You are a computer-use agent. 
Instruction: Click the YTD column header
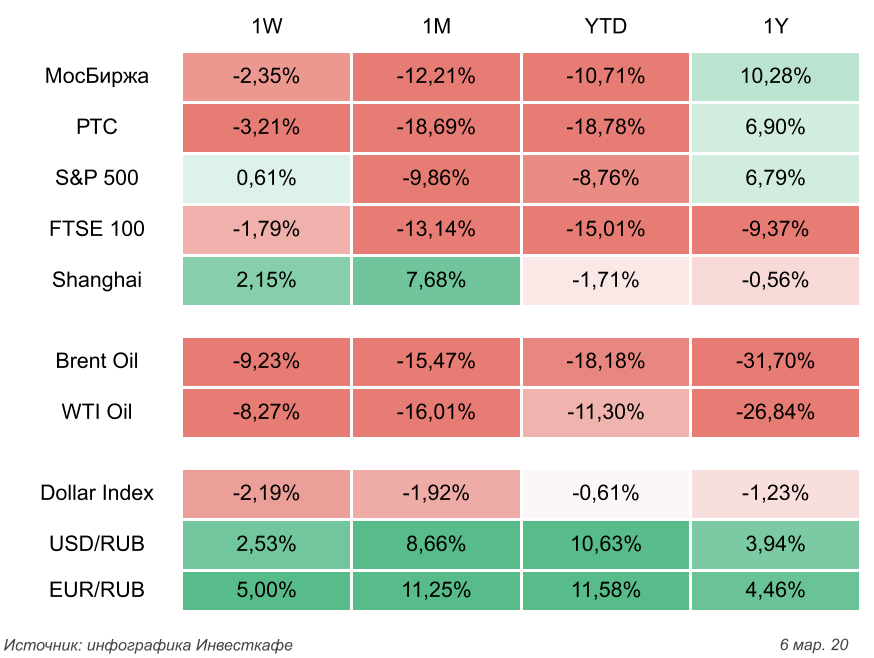click(605, 27)
